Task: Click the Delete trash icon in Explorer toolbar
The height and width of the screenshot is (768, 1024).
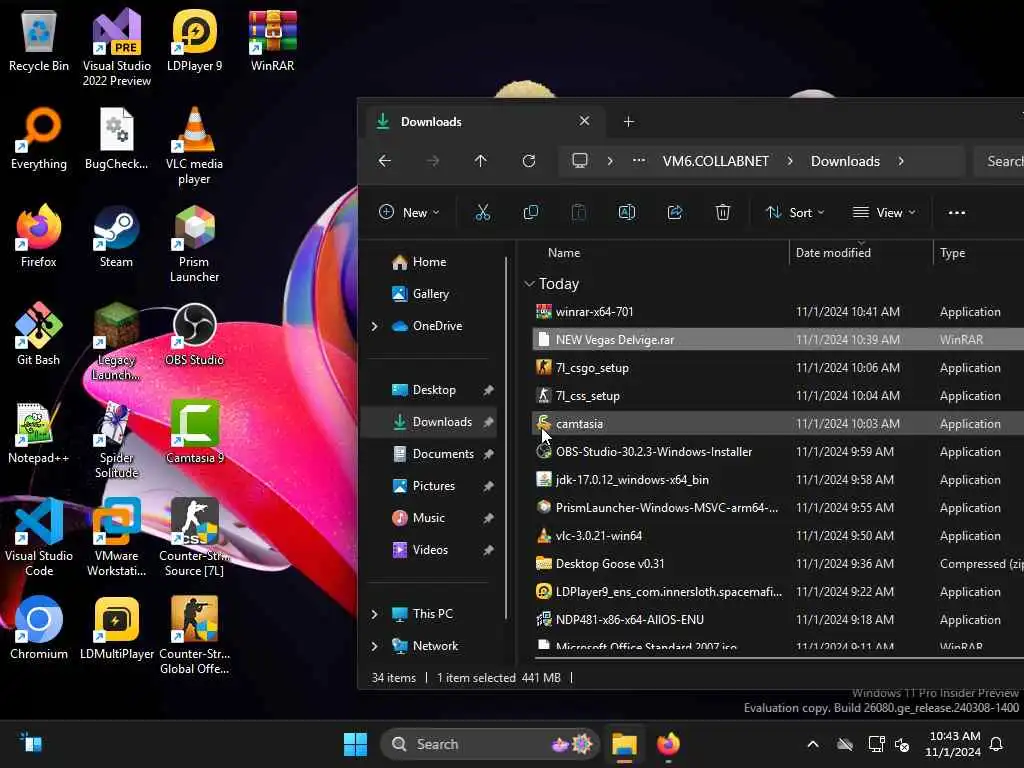Action: 723,212
